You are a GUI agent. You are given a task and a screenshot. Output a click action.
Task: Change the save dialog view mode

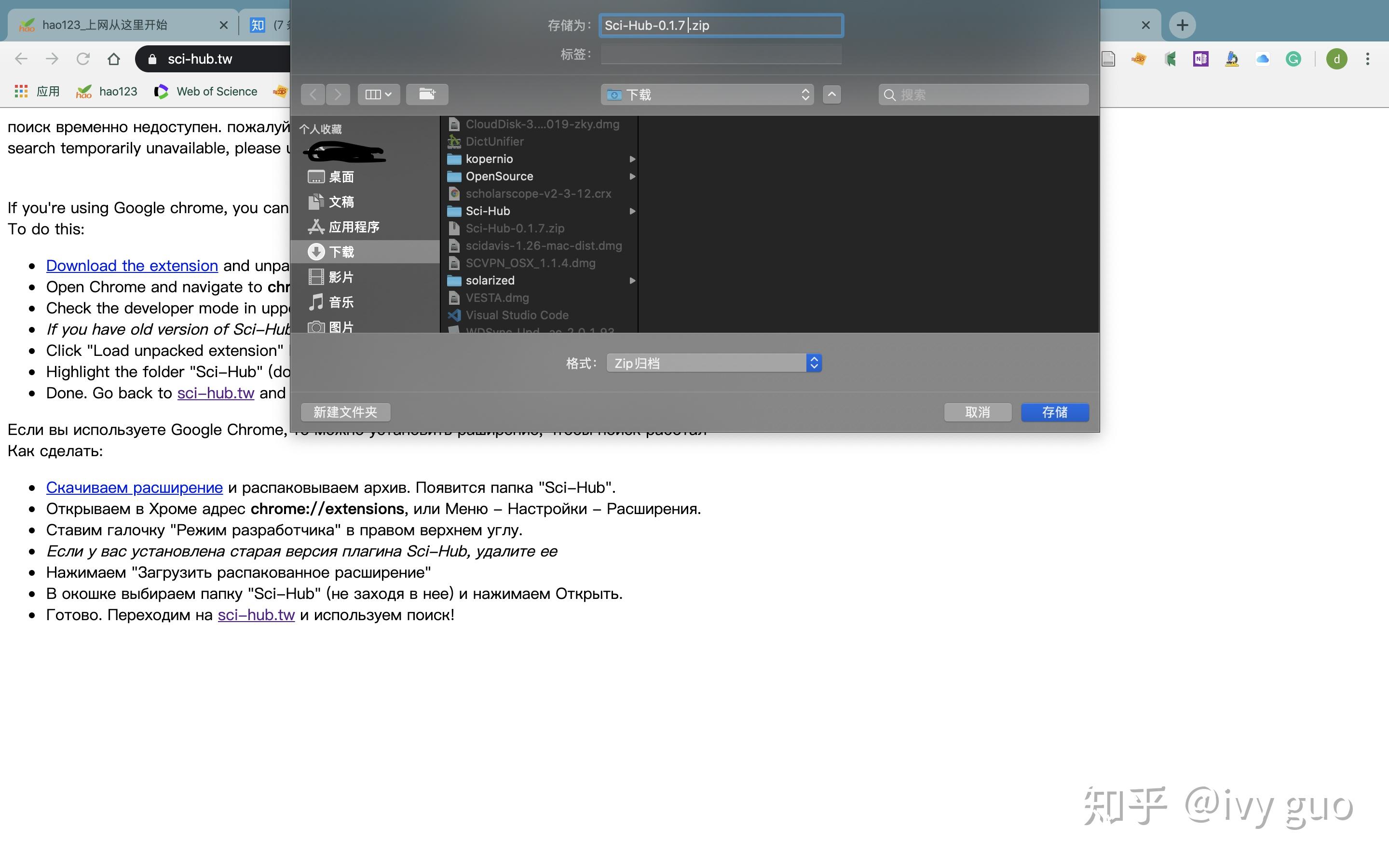[x=379, y=94]
